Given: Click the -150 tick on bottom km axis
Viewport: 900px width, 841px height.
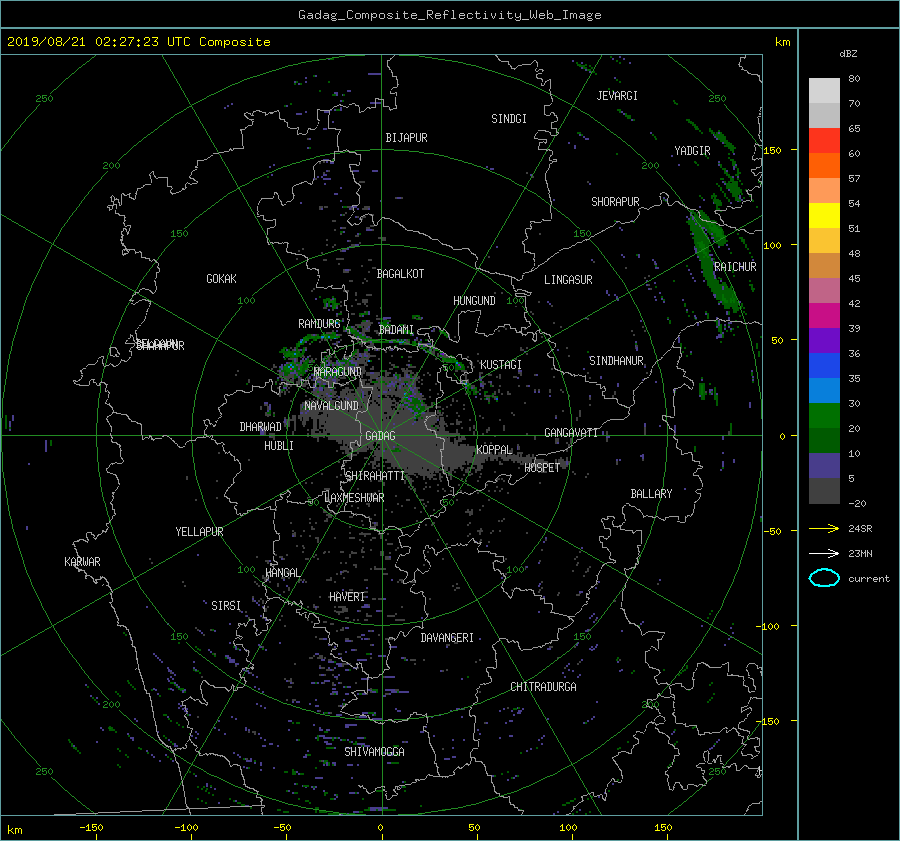Looking at the screenshot, I should point(91,827).
